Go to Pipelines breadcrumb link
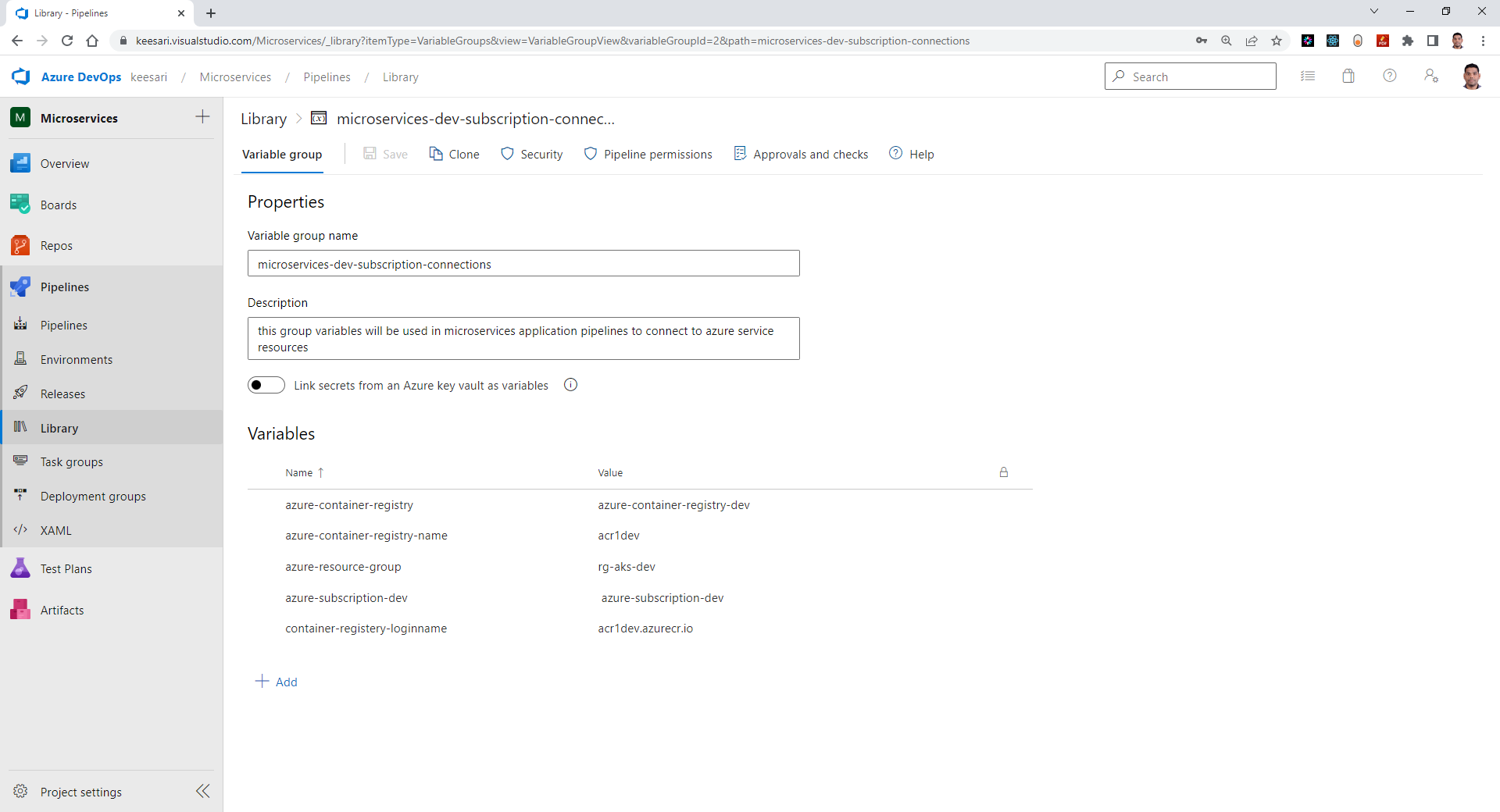The width and height of the screenshot is (1500, 812). (327, 77)
